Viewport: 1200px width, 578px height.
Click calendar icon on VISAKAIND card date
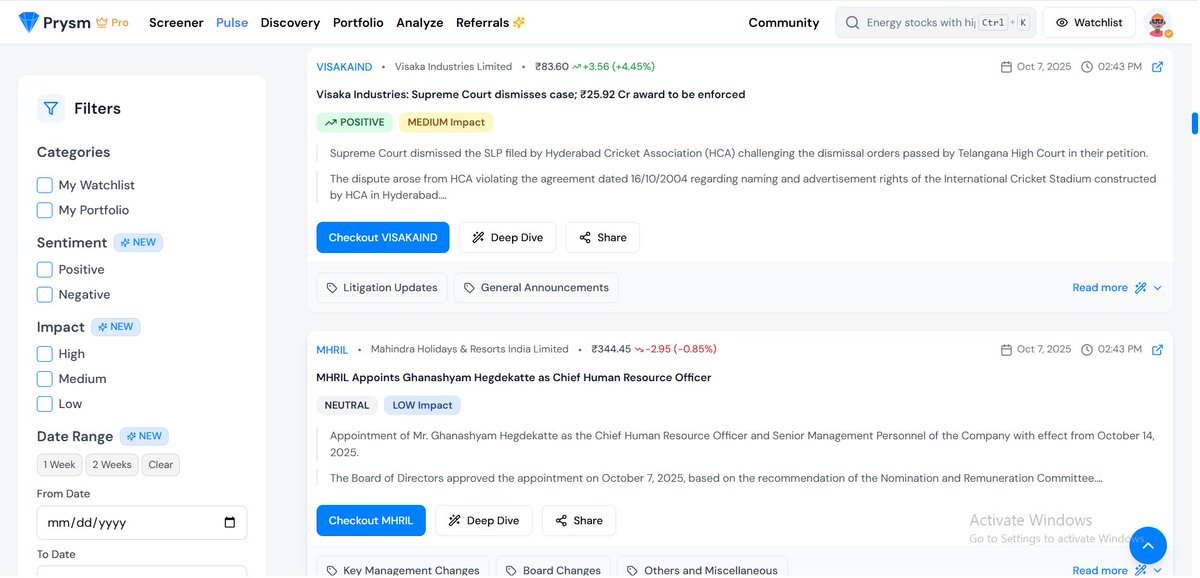tap(1006, 67)
